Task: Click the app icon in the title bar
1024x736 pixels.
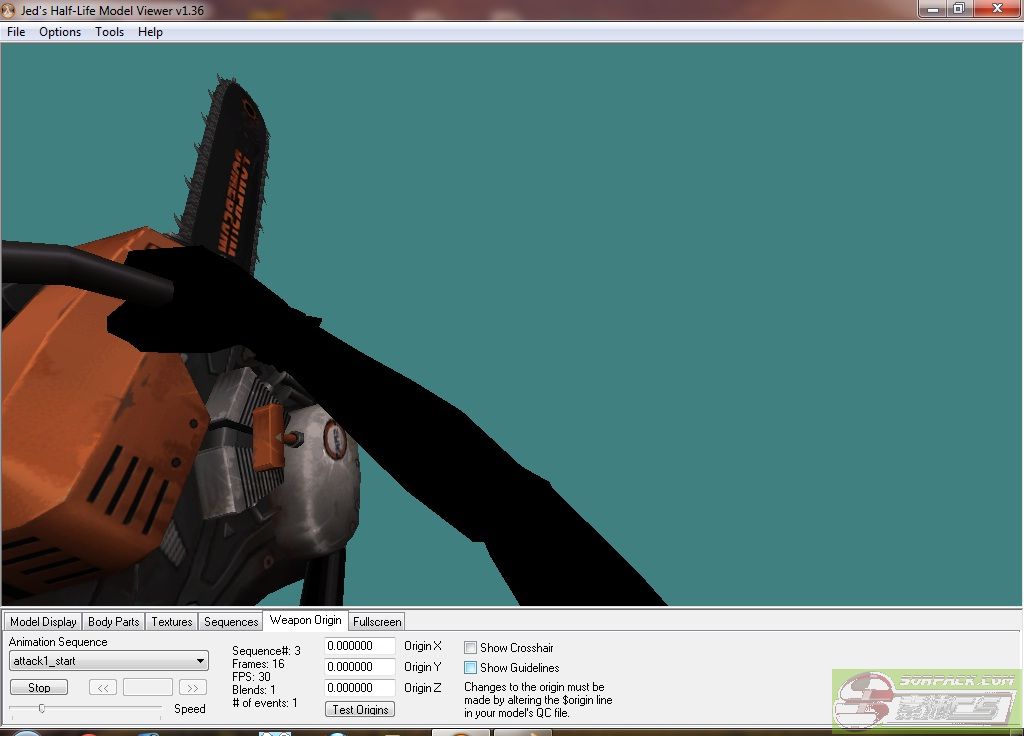Action: [8, 10]
